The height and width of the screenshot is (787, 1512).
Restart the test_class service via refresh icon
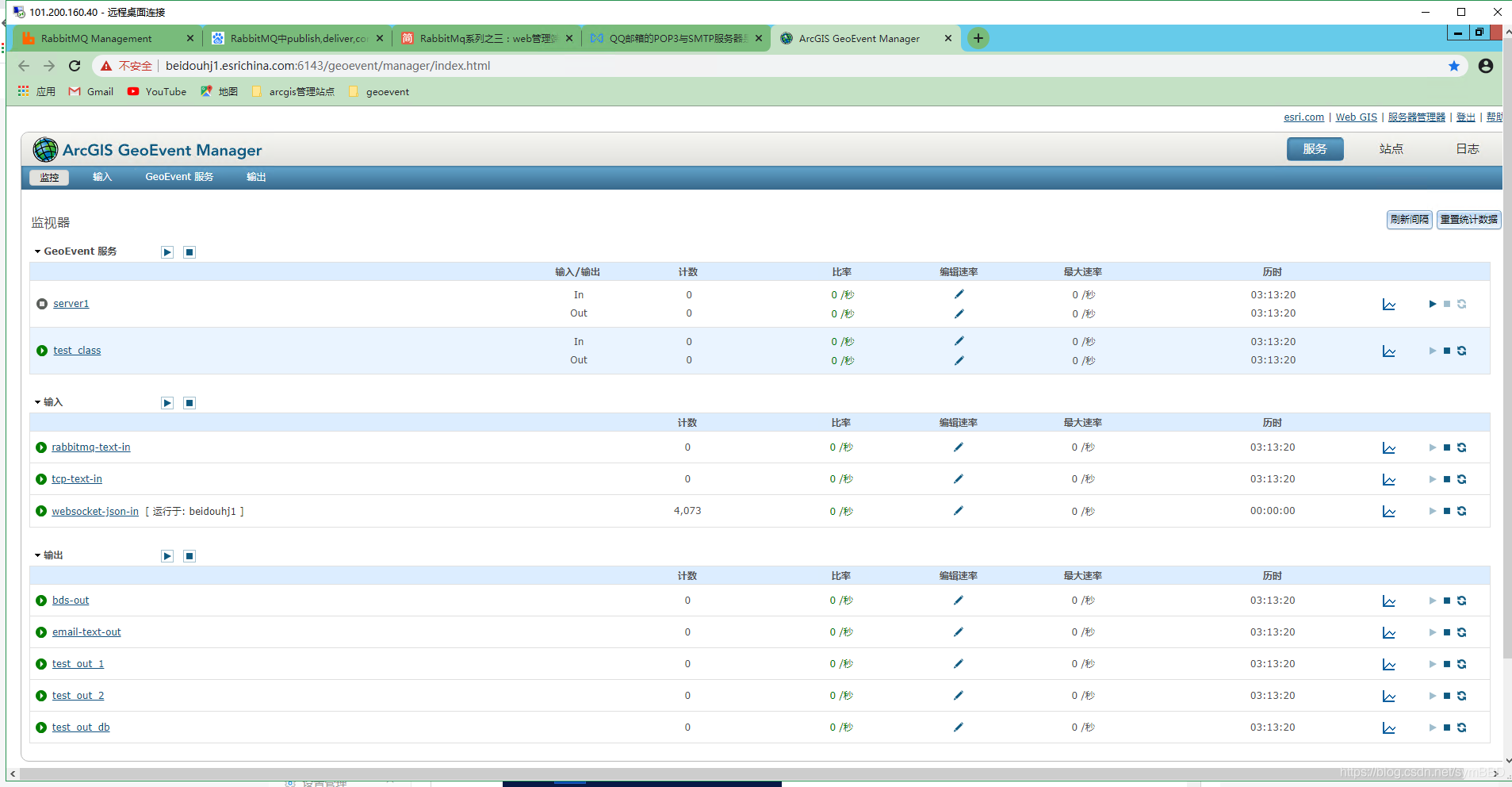coord(1461,351)
